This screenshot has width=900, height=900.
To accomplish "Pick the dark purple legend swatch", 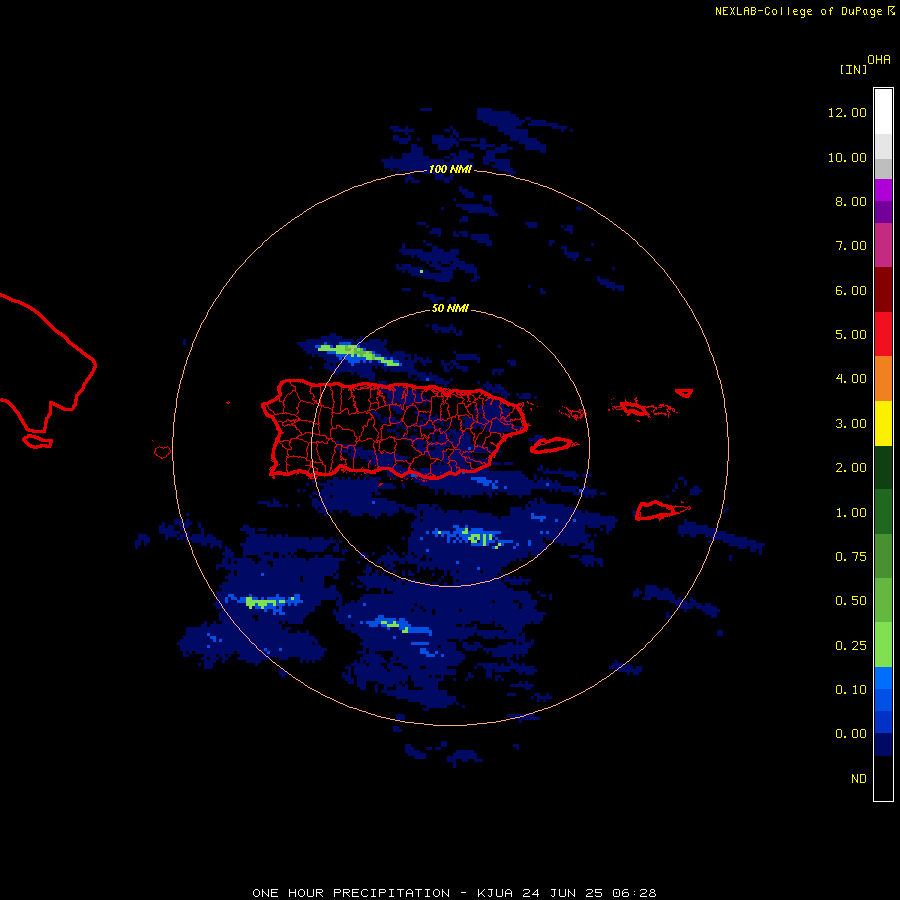I will tap(883, 212).
